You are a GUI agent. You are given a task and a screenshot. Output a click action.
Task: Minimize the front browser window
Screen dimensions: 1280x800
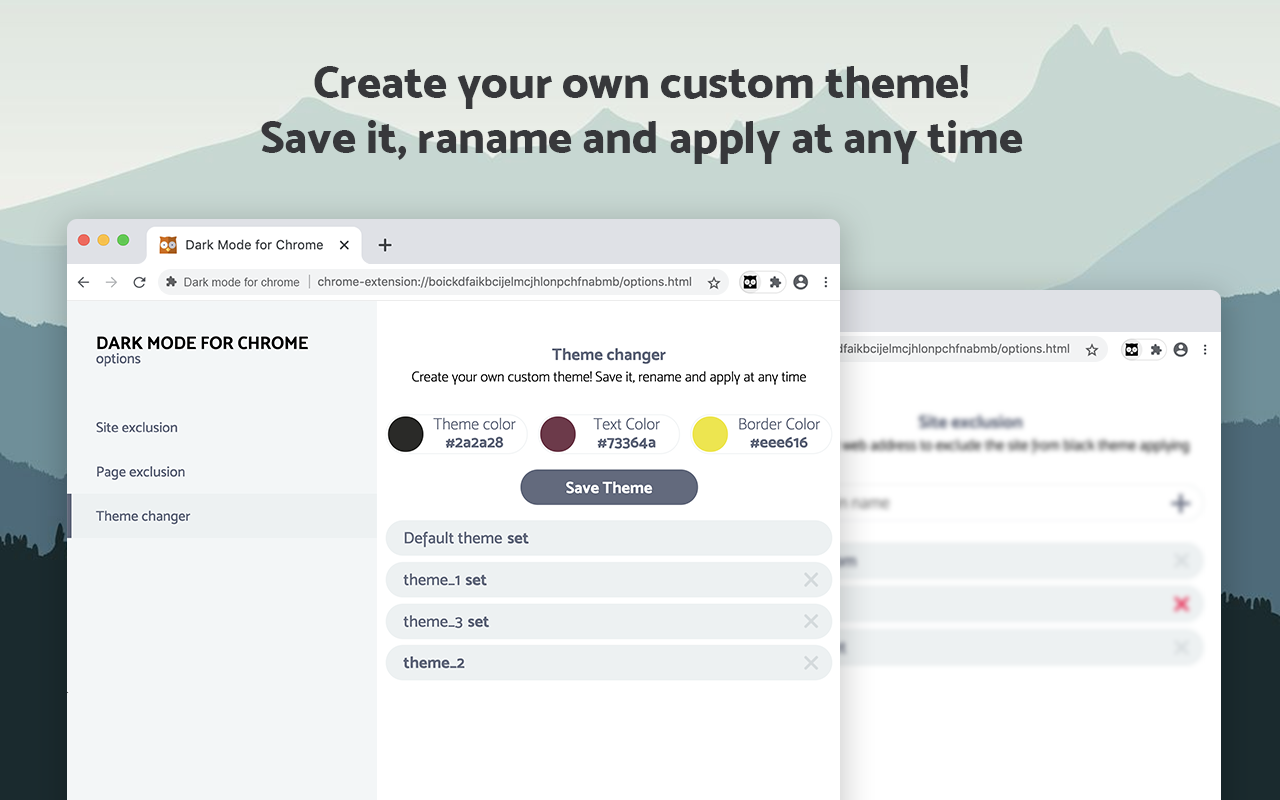click(x=103, y=240)
